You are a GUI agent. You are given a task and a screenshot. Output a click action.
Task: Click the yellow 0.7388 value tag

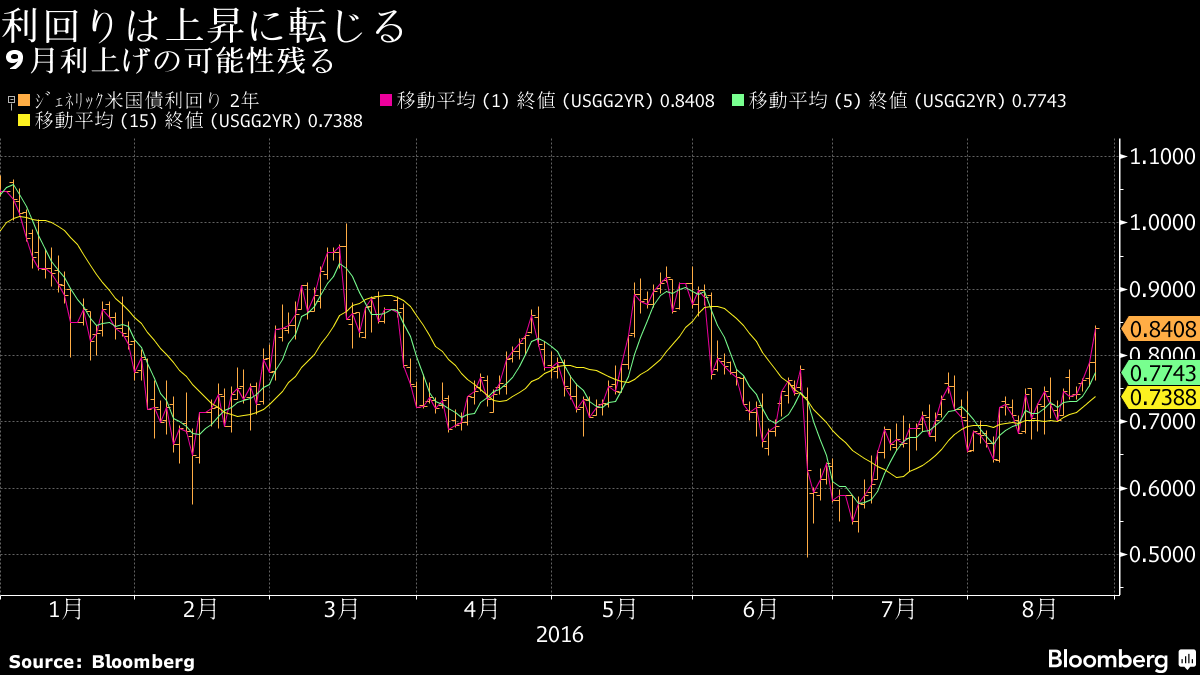coord(1162,398)
